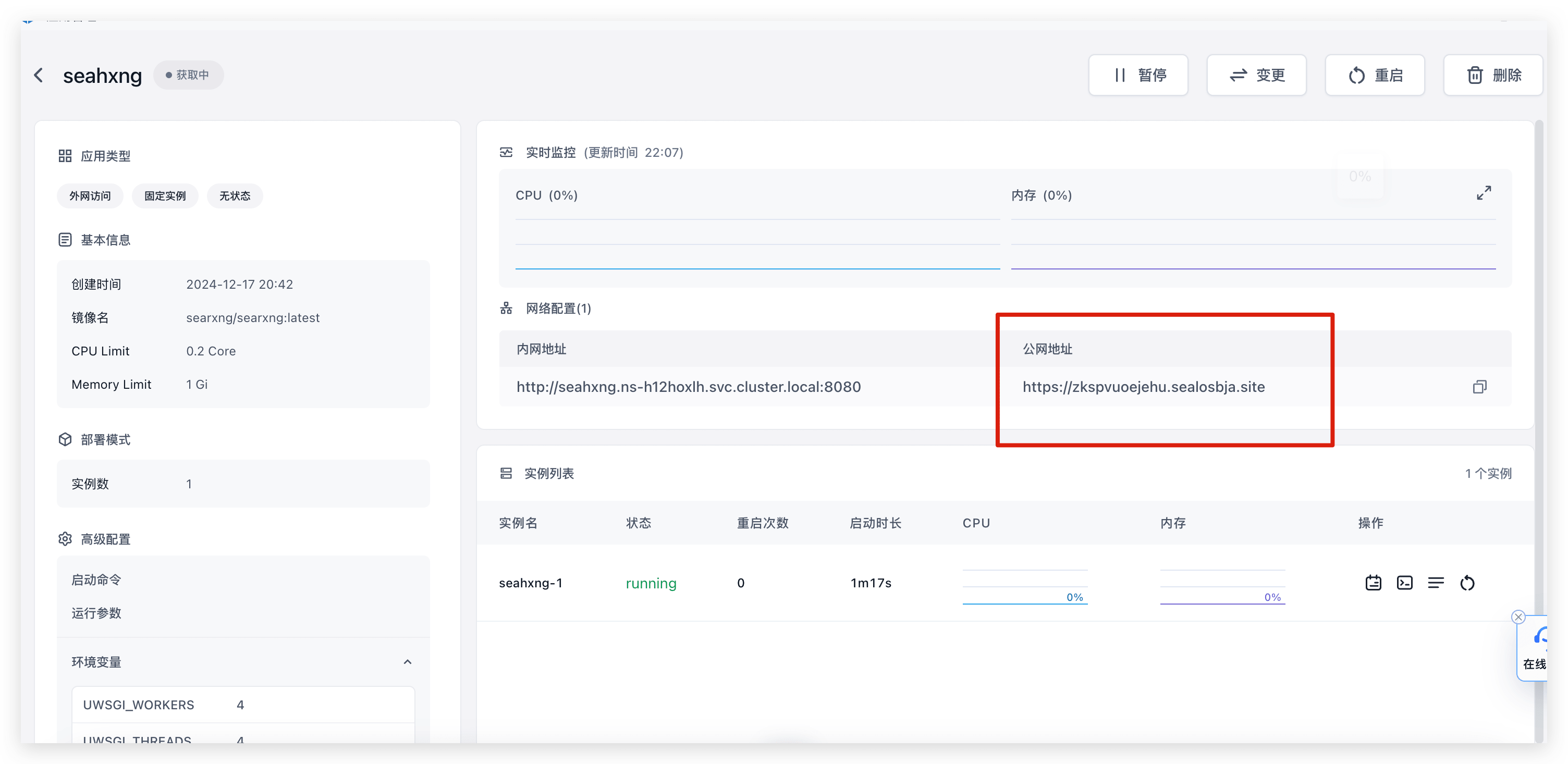Click the back arrow next to seahxng
The height and width of the screenshot is (764, 1568).
[39, 76]
